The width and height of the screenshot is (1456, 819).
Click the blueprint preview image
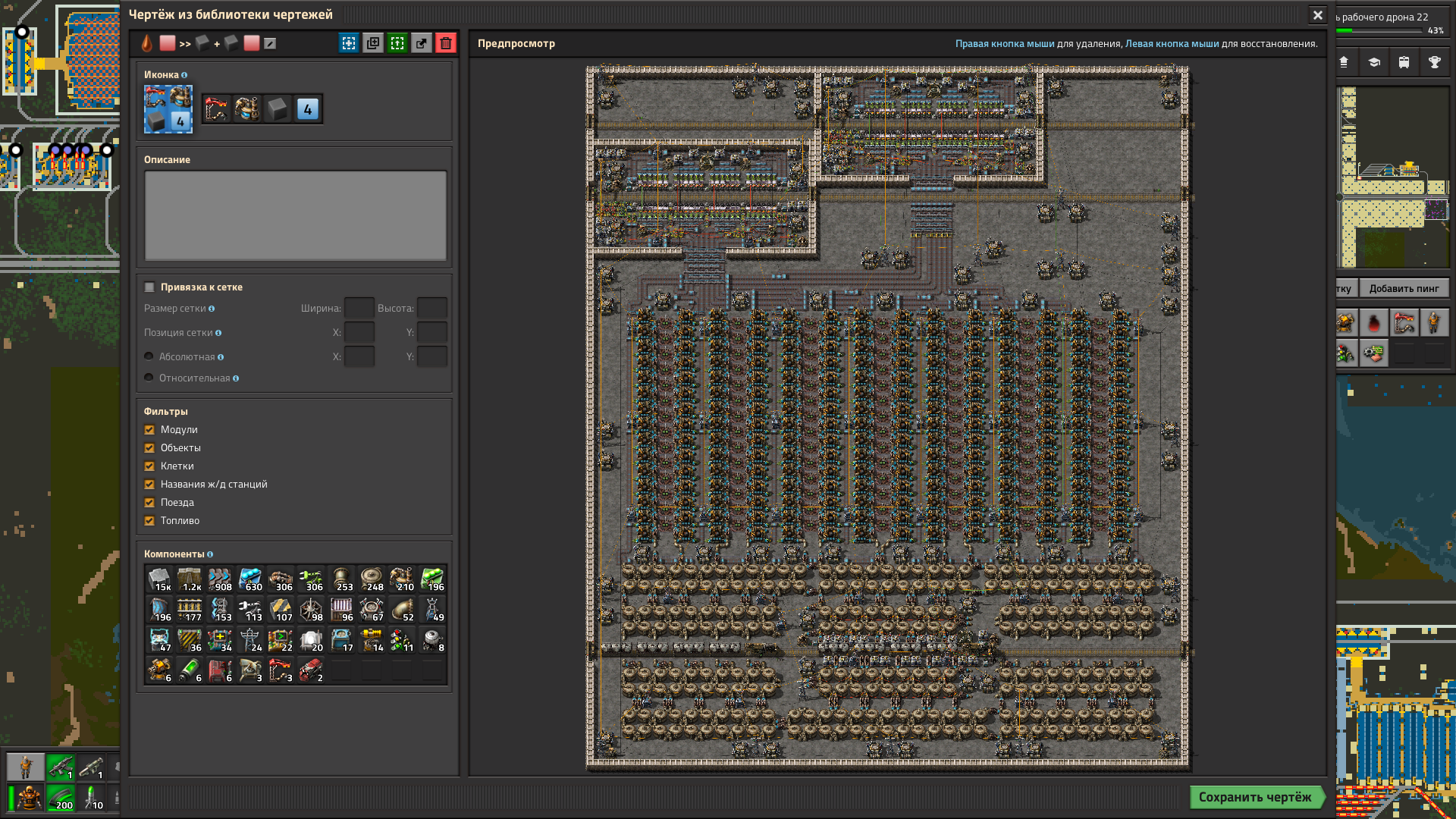tap(887, 418)
